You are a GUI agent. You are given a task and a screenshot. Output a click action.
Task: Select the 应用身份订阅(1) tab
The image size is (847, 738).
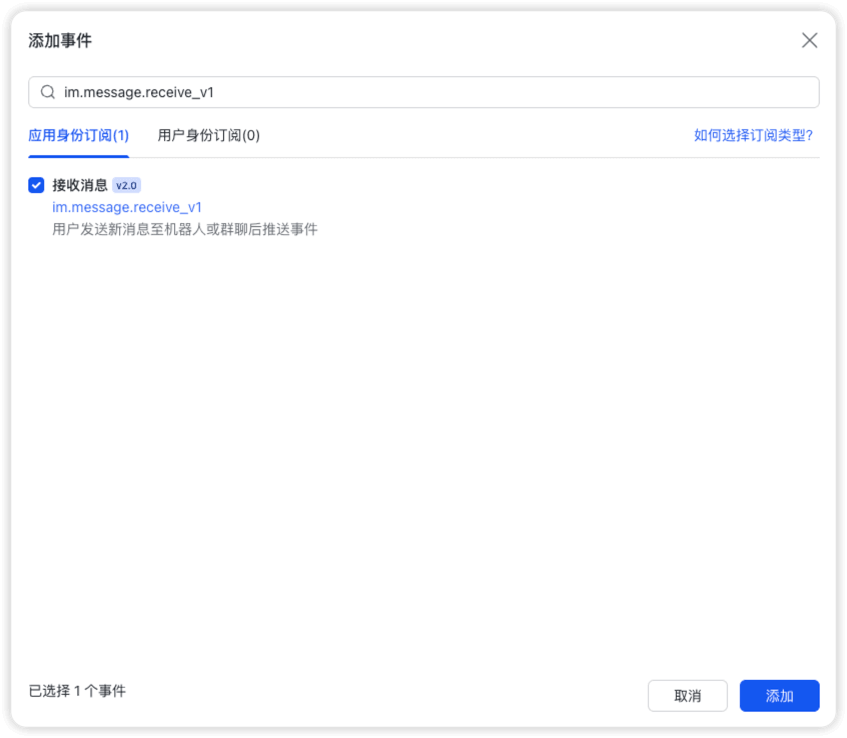[x=78, y=135]
